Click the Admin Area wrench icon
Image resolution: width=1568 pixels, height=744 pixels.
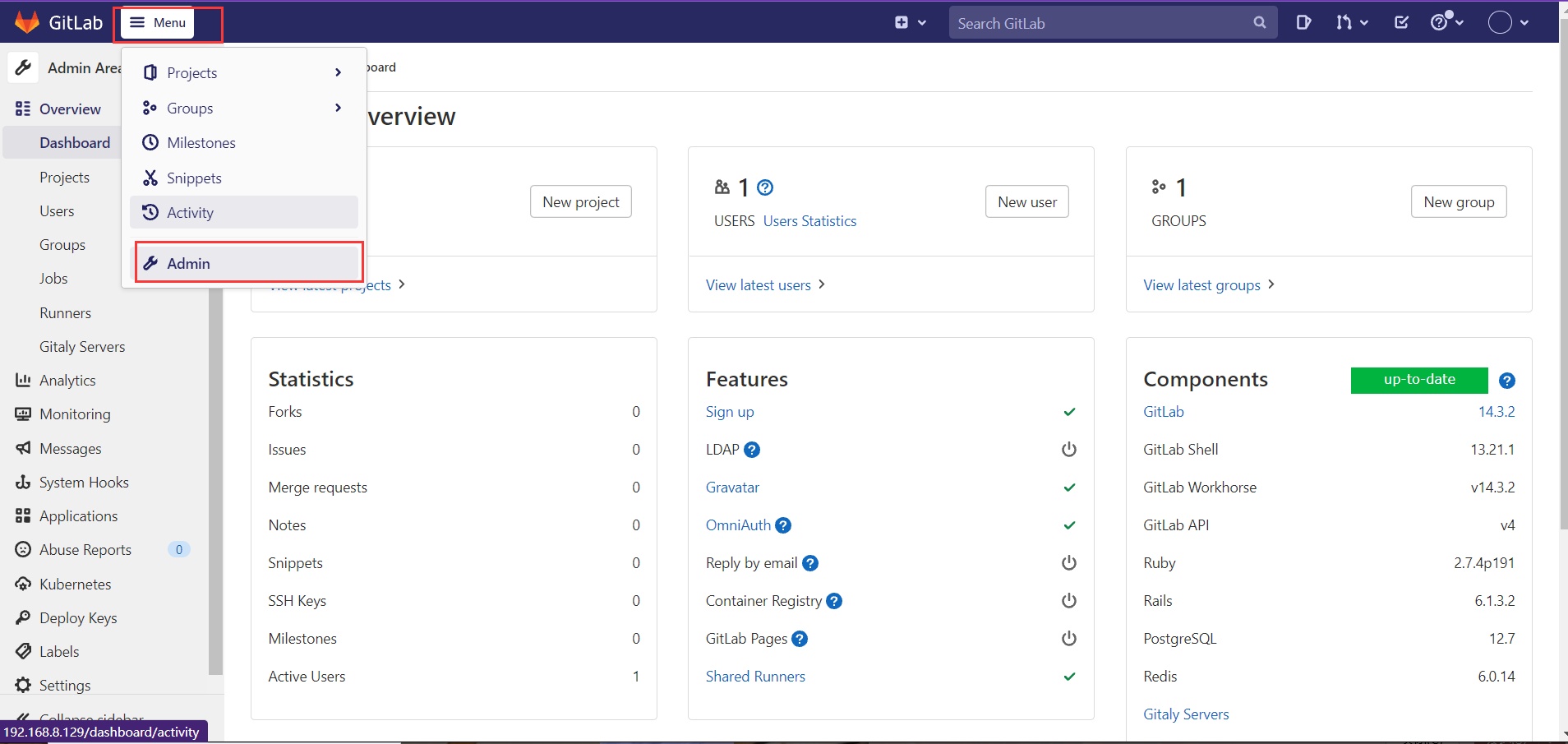pos(23,67)
